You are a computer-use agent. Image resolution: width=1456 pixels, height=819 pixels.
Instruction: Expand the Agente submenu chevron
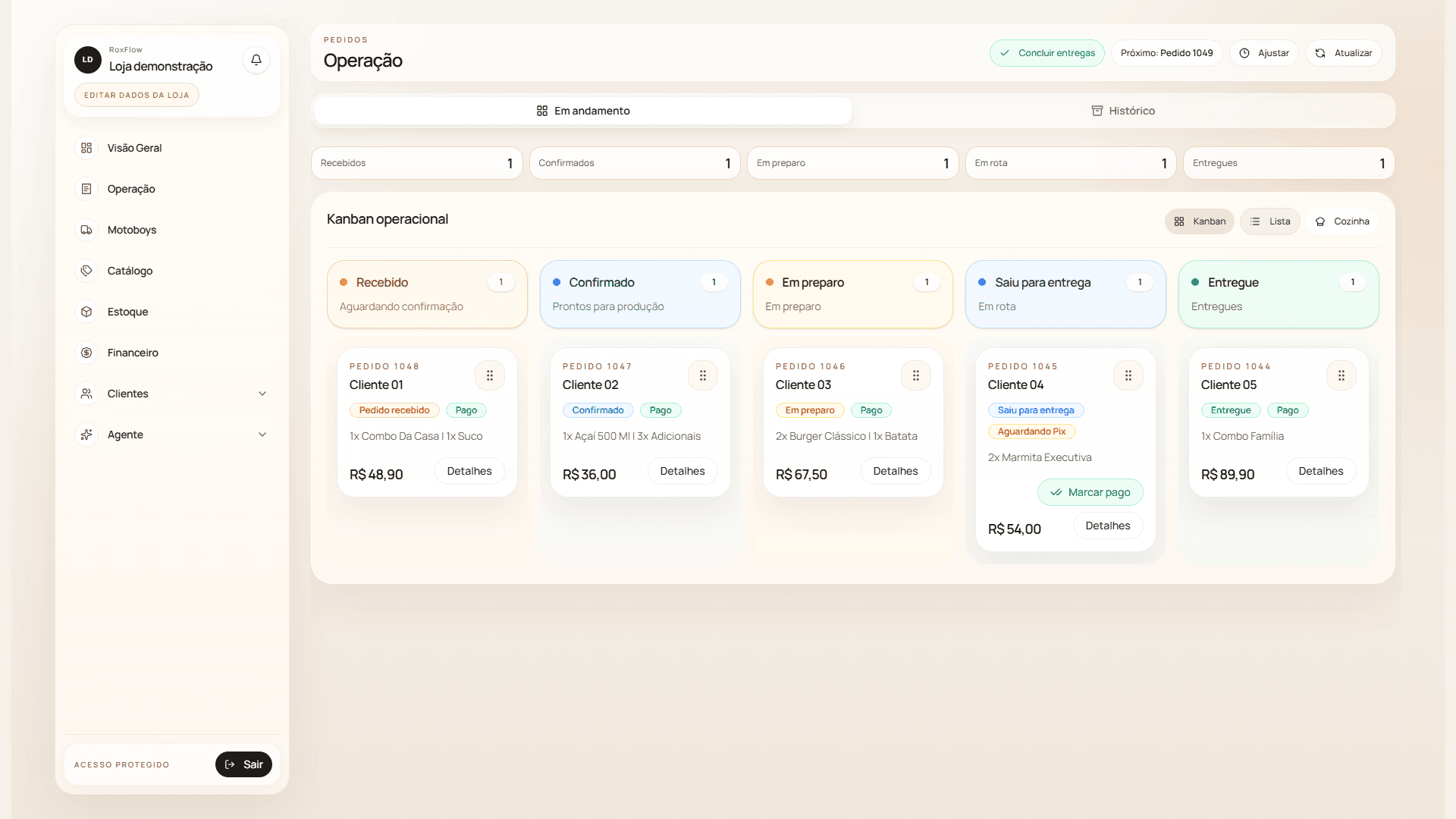click(x=262, y=435)
